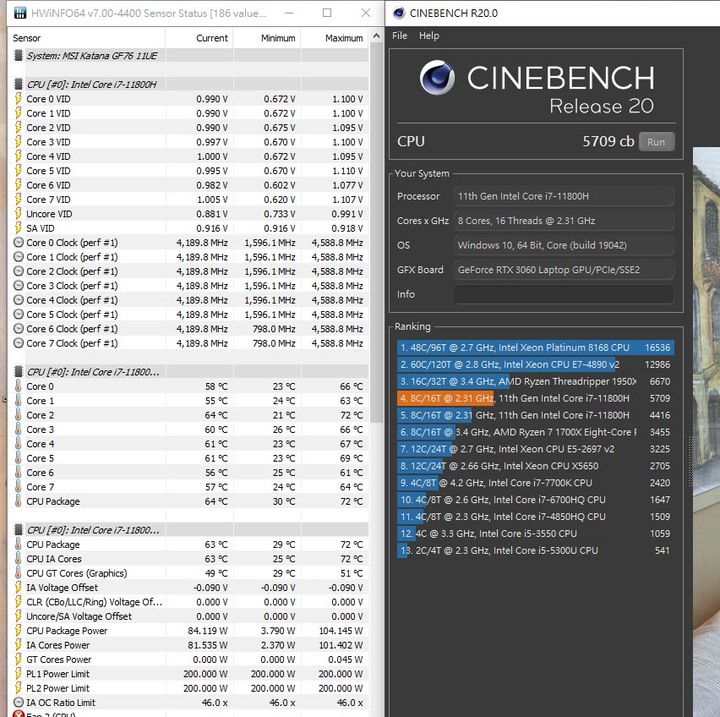720x717 pixels.
Task: Click the thermometer icon beside Core 2
Action: tap(17, 415)
